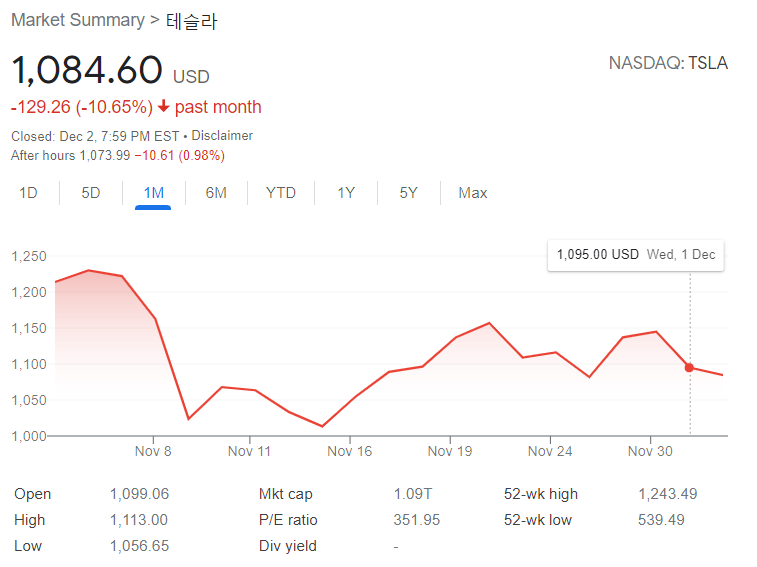This screenshot has width=757, height=567.
Task: Click the 52-wk high value 1,243.49
Action: pos(668,494)
